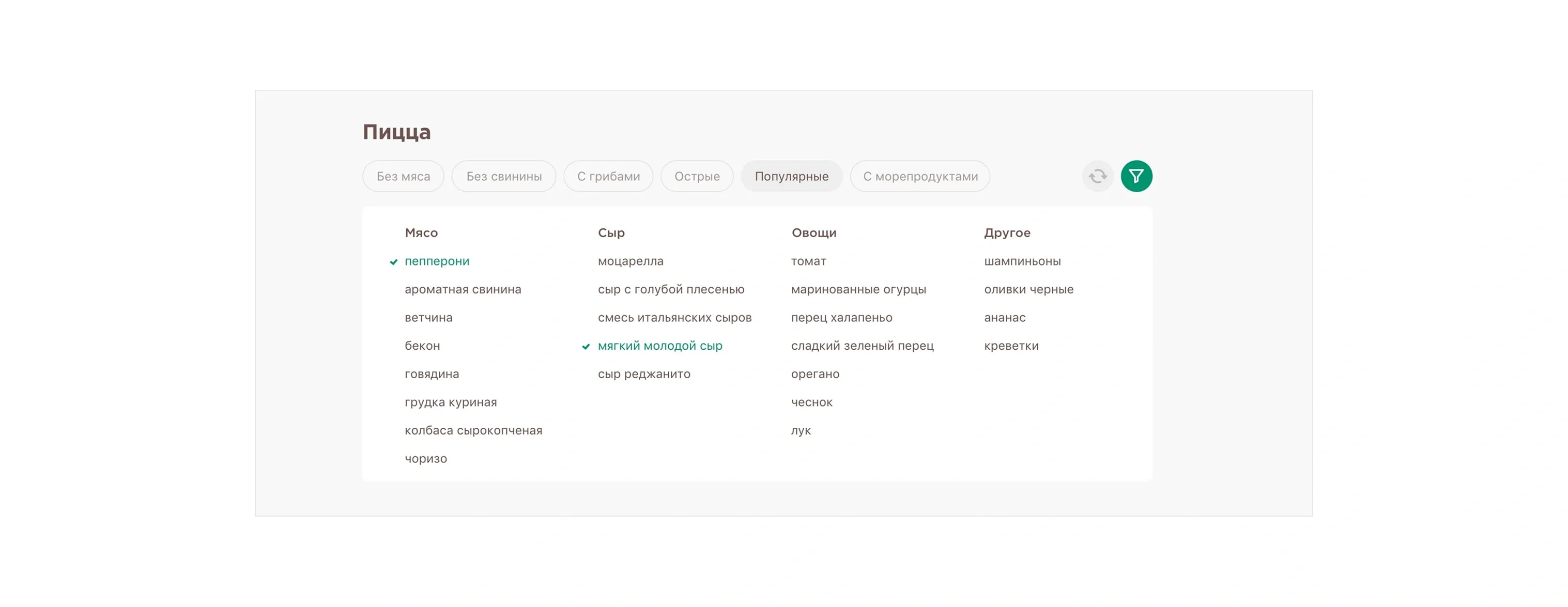Viewport: 1568px width, 607px height.
Task: Check the 'чоризо' ingredient
Action: (425, 459)
